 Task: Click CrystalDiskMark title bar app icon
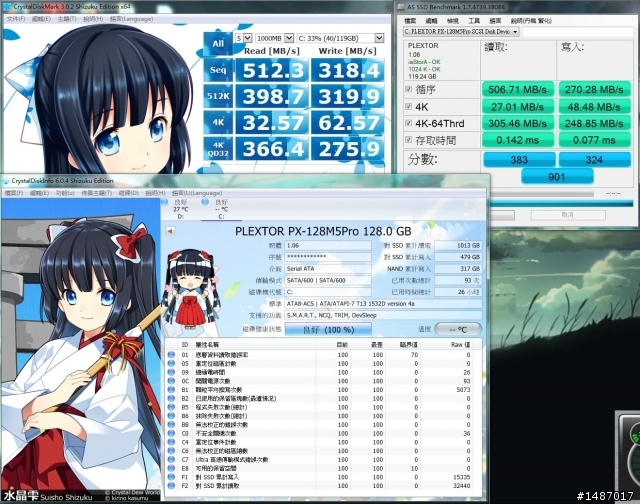(7, 7)
